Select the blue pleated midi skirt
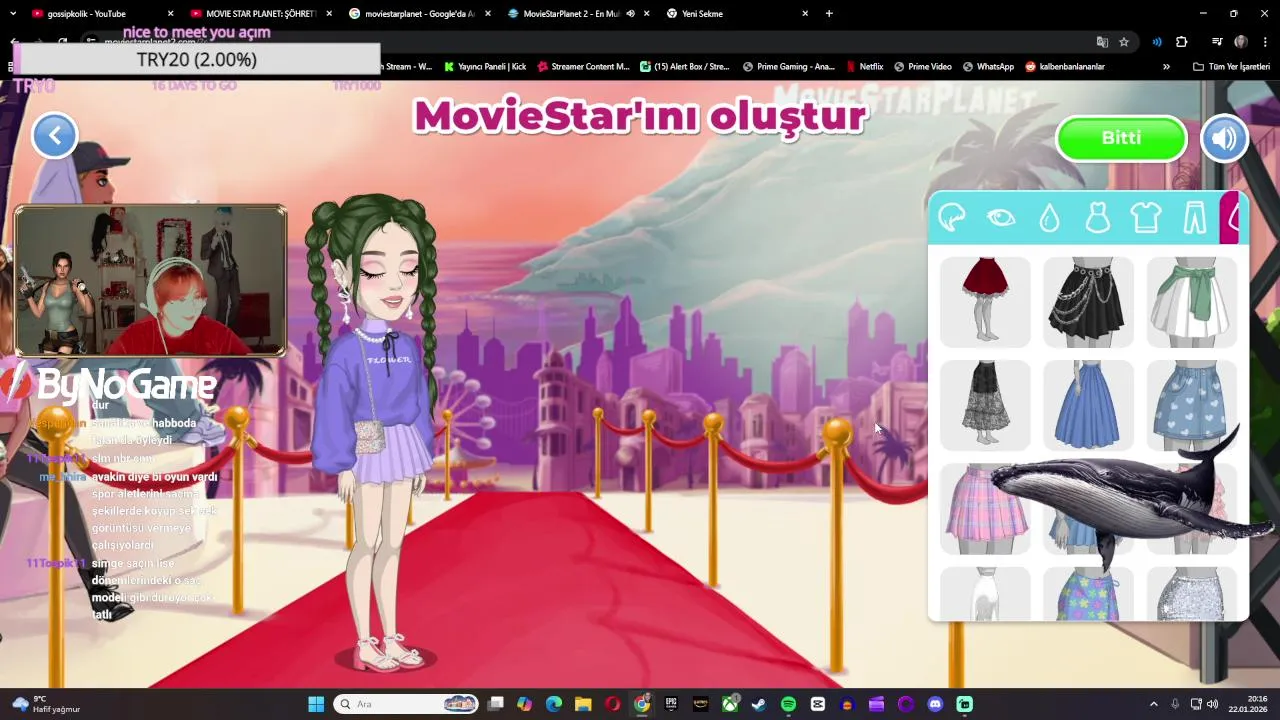The width and height of the screenshot is (1280, 720). [1088, 405]
